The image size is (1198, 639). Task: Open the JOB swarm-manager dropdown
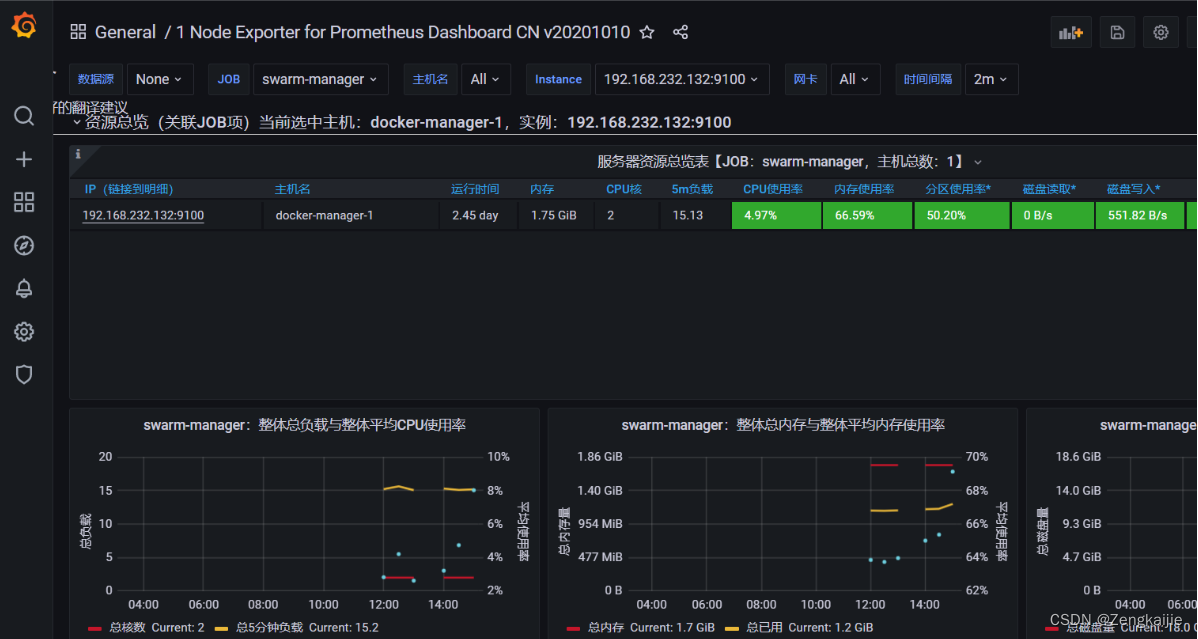(320, 79)
